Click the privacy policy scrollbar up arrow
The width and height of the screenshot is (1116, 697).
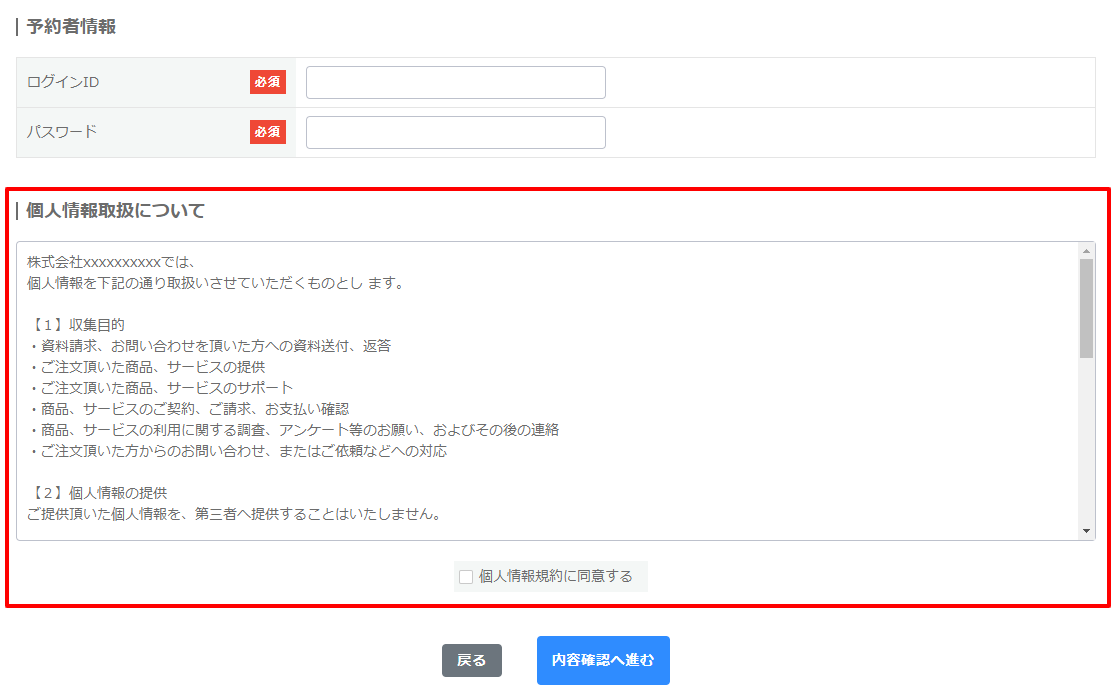(x=1086, y=251)
